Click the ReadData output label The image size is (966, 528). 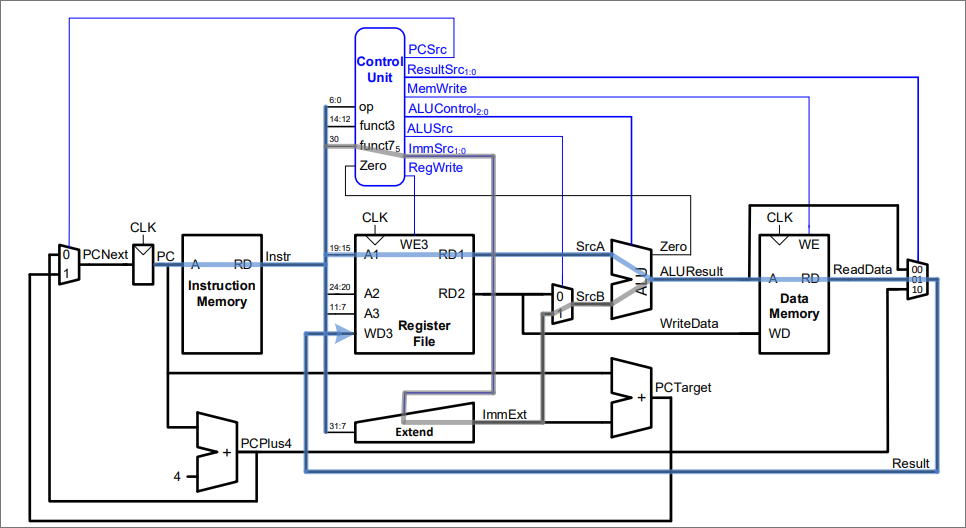pyautogui.click(x=862, y=269)
